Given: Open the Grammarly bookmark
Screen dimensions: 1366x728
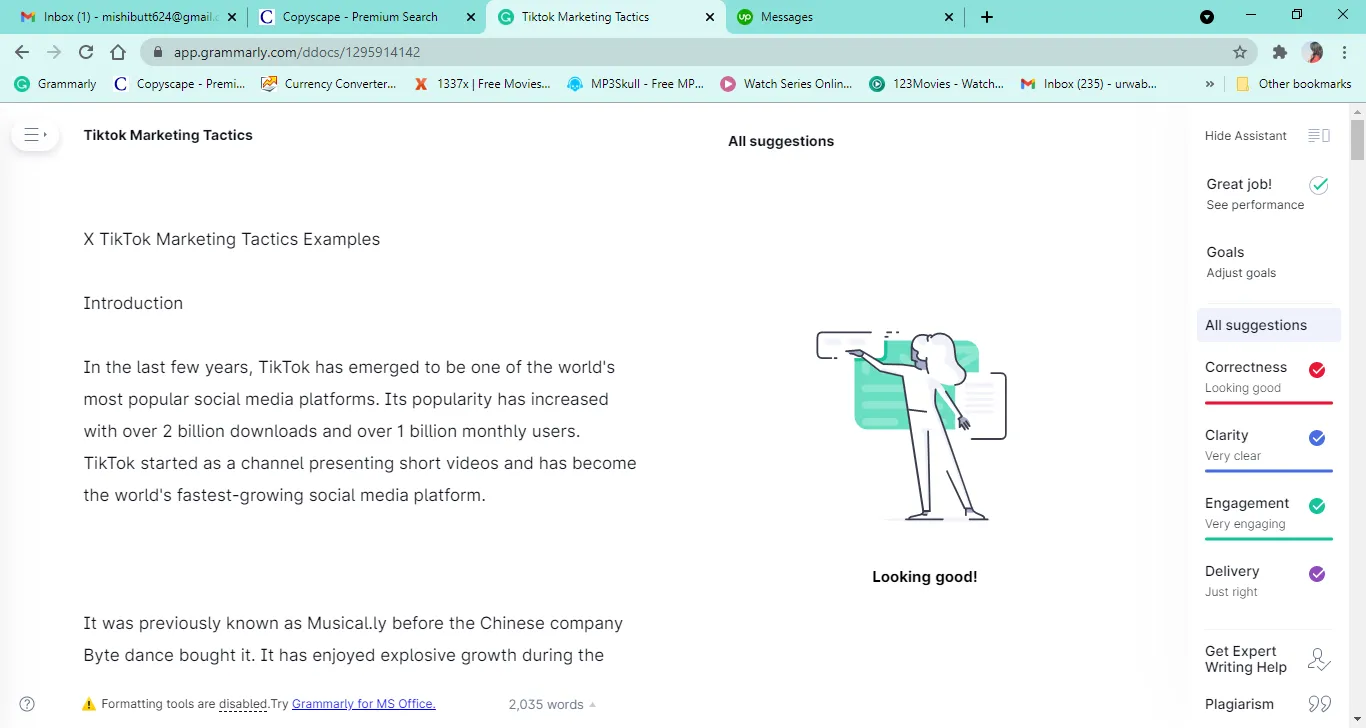Looking at the screenshot, I should (x=56, y=84).
